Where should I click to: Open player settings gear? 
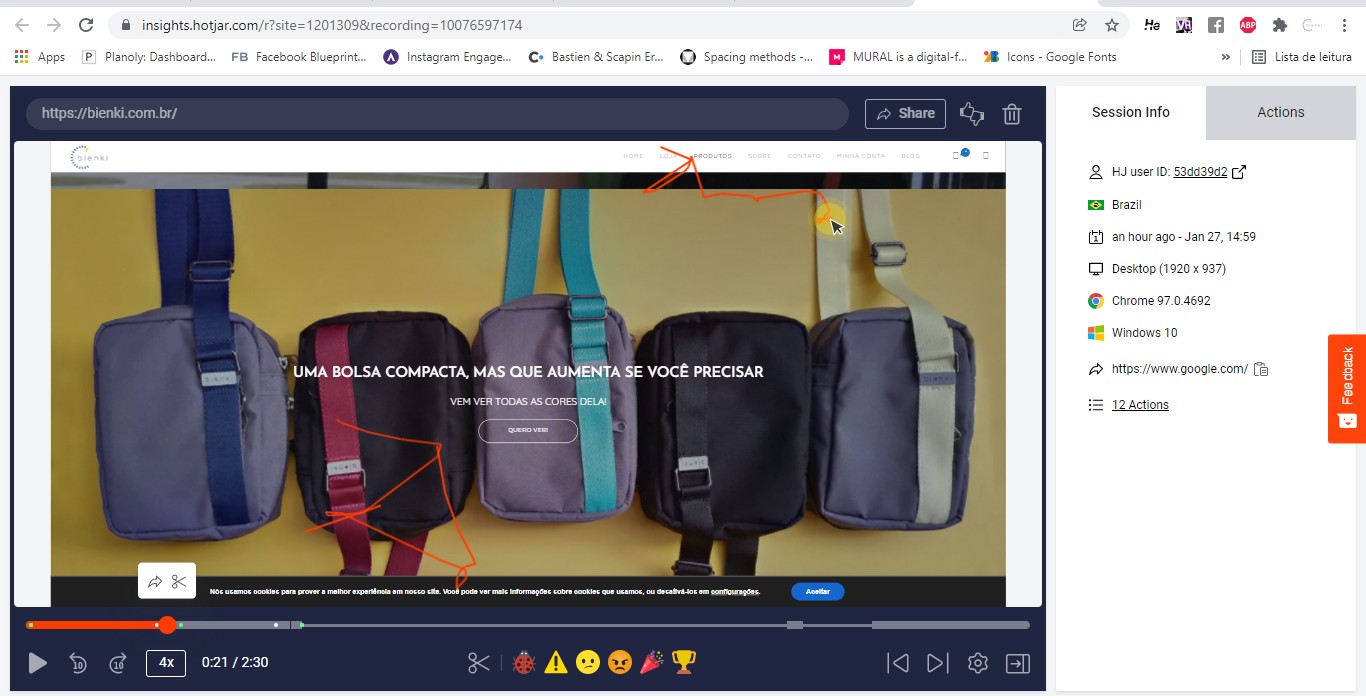(978, 663)
